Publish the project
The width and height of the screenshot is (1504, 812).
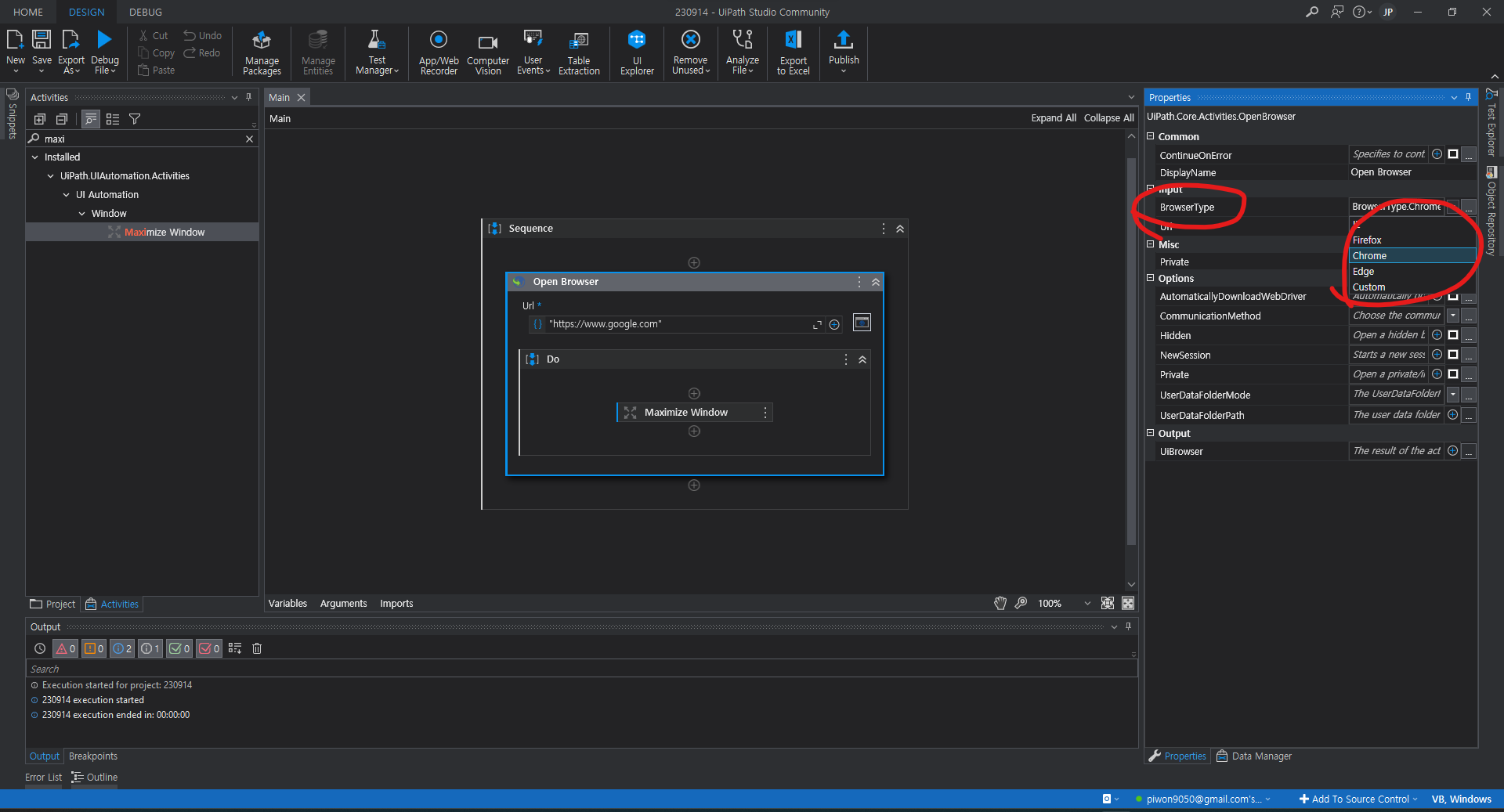(x=844, y=52)
